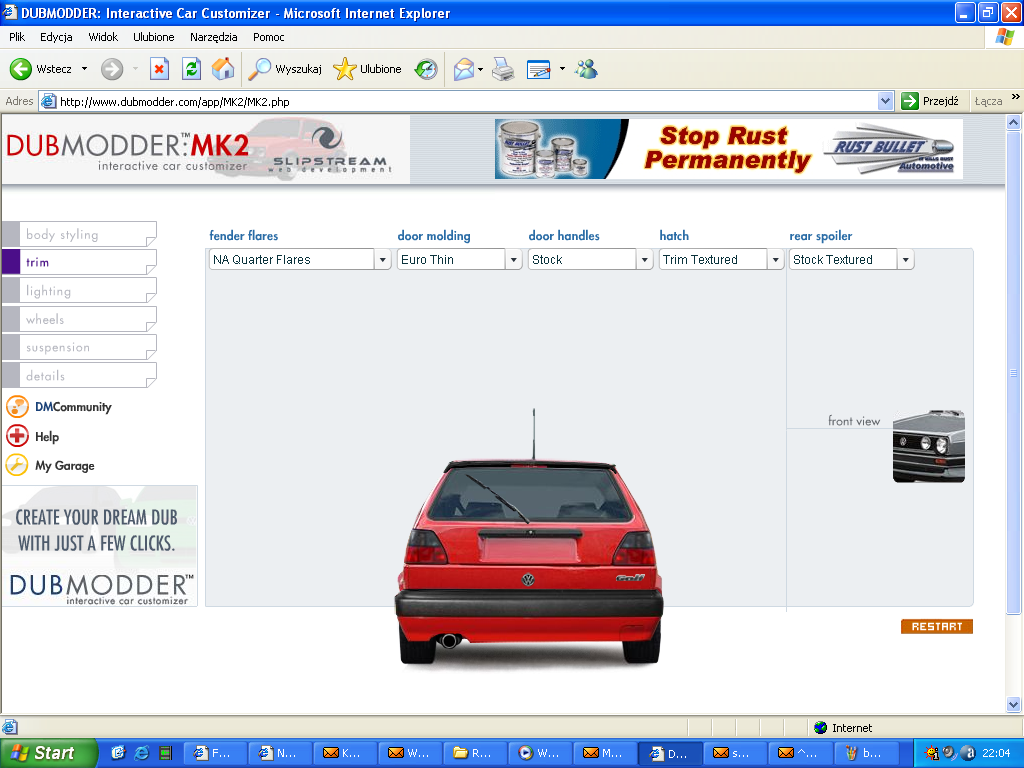Click the page icon in the address bar

tap(48, 101)
